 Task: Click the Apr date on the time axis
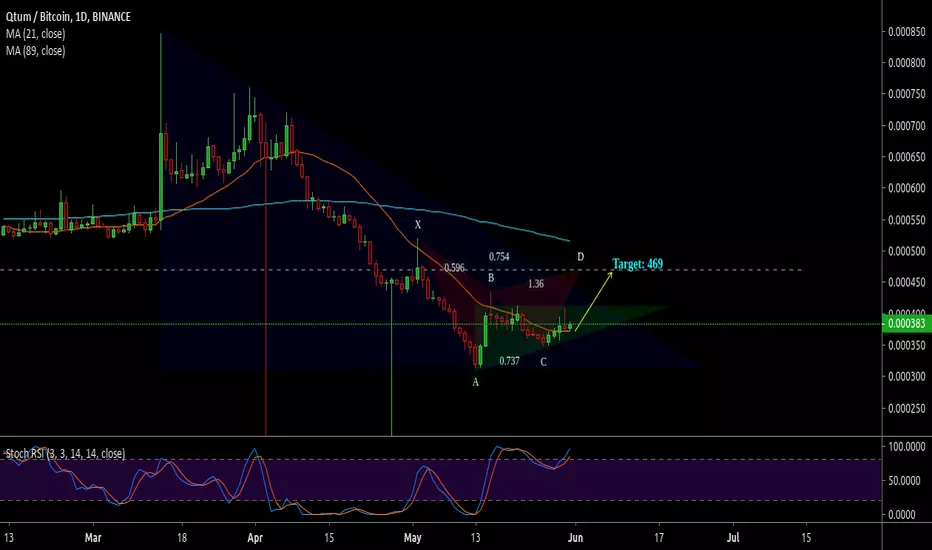click(x=255, y=538)
